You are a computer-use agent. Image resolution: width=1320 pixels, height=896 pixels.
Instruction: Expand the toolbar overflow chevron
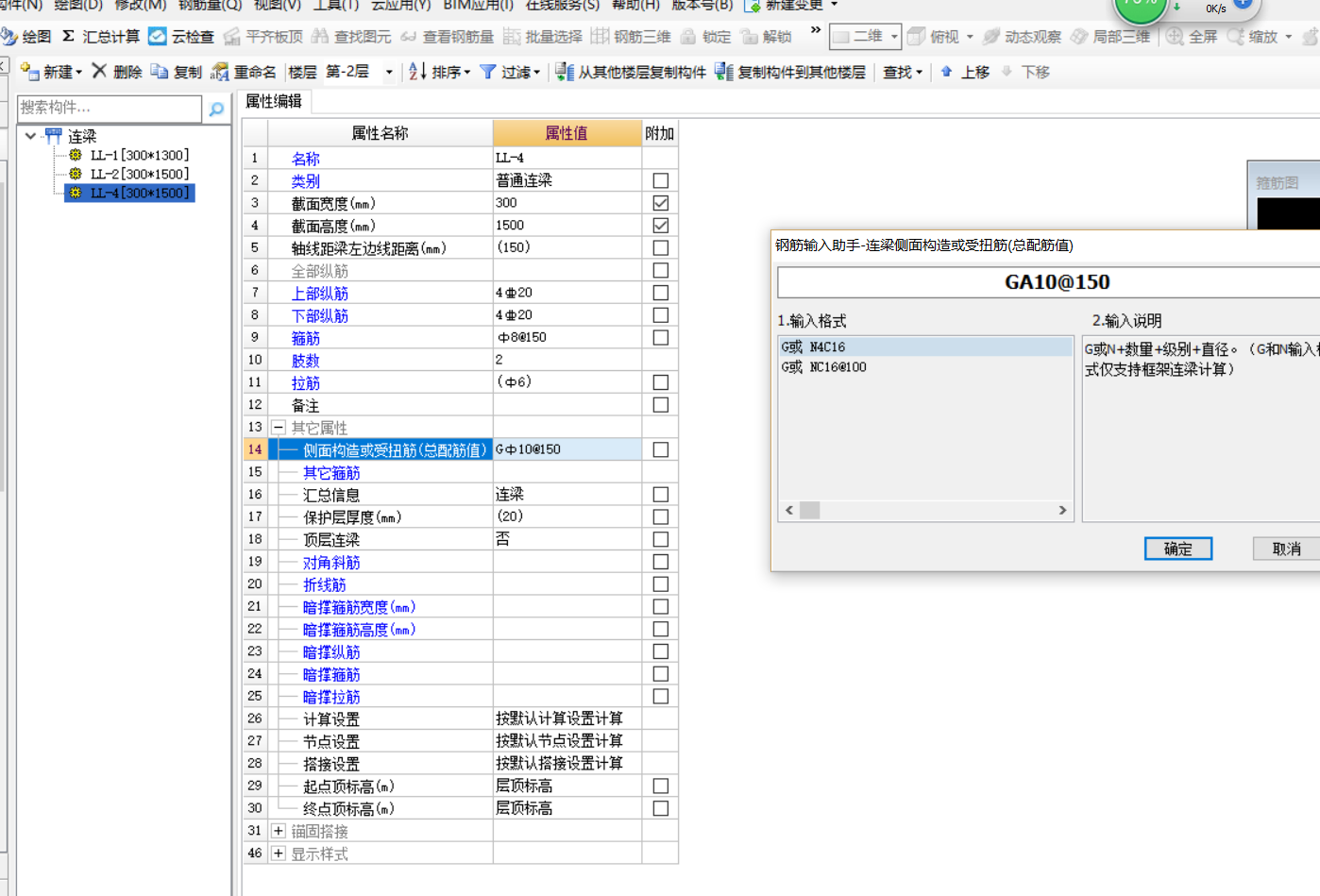tap(816, 31)
